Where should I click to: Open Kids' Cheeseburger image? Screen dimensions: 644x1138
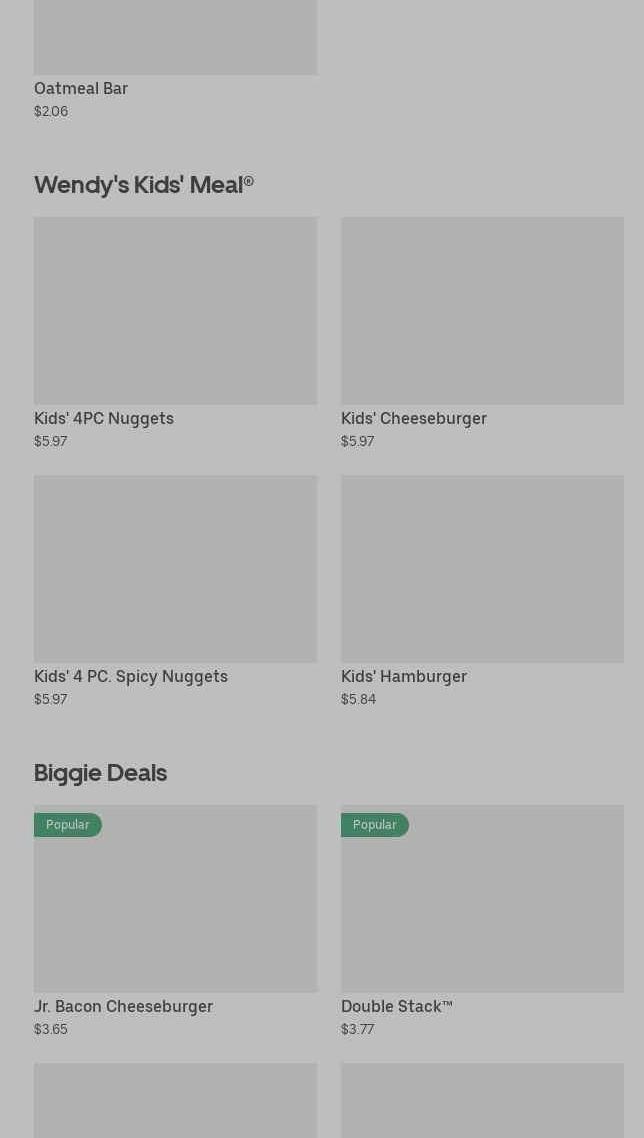[x=483, y=311]
